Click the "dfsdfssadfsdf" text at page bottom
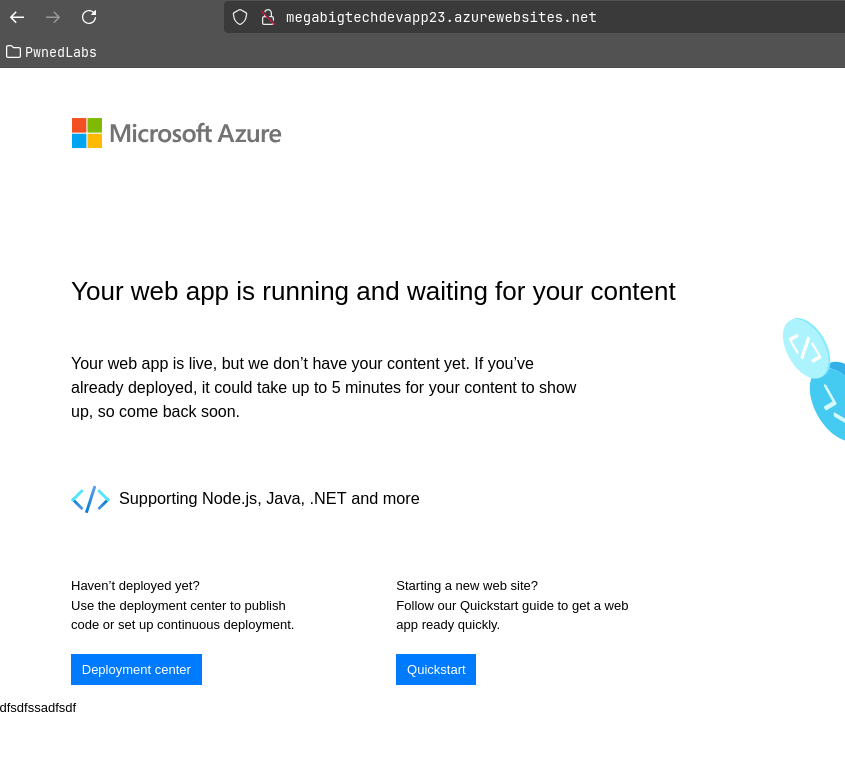This screenshot has width=845, height=772. [x=38, y=708]
